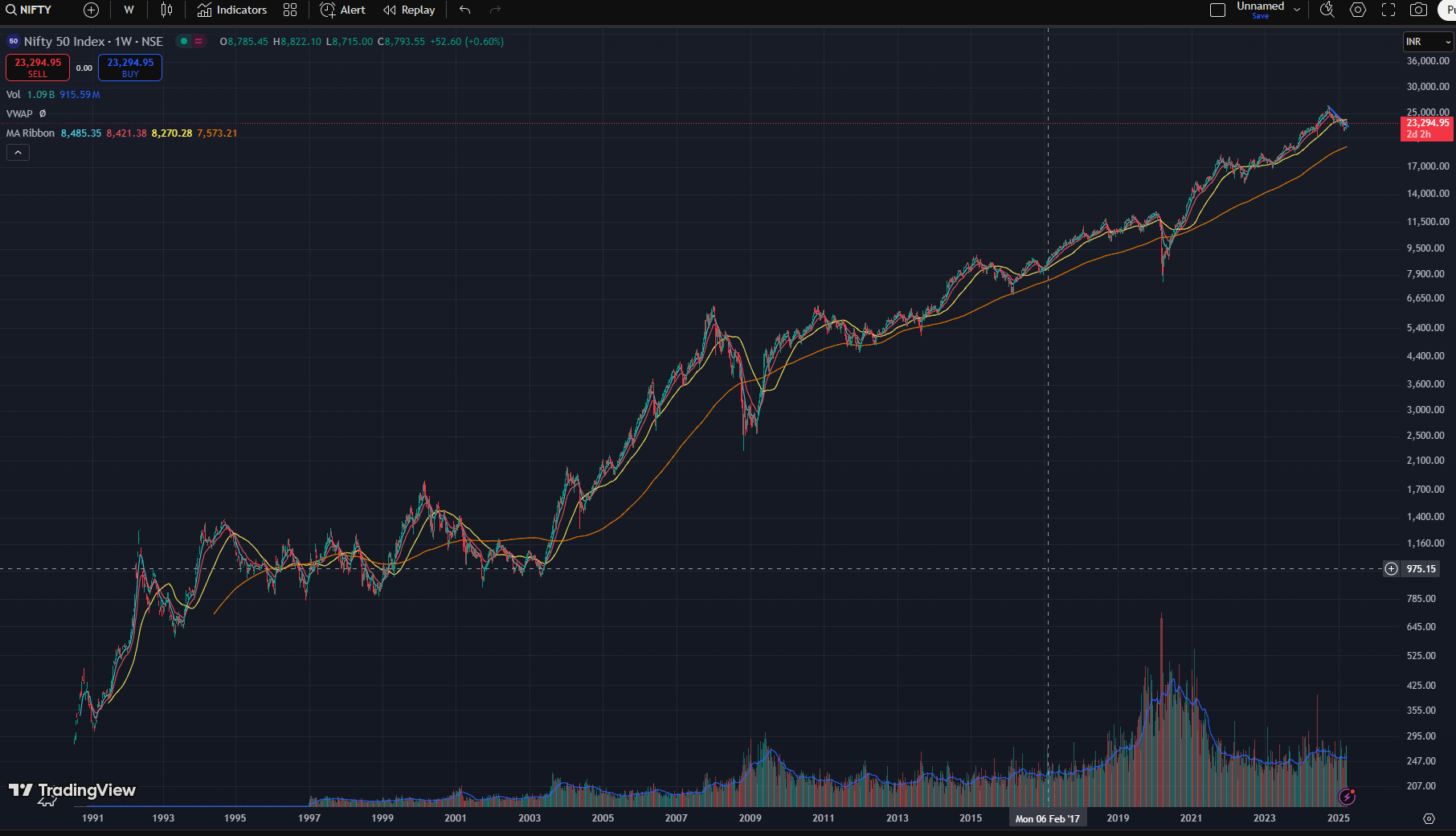Collapse the indicator legend with chevron

18,153
